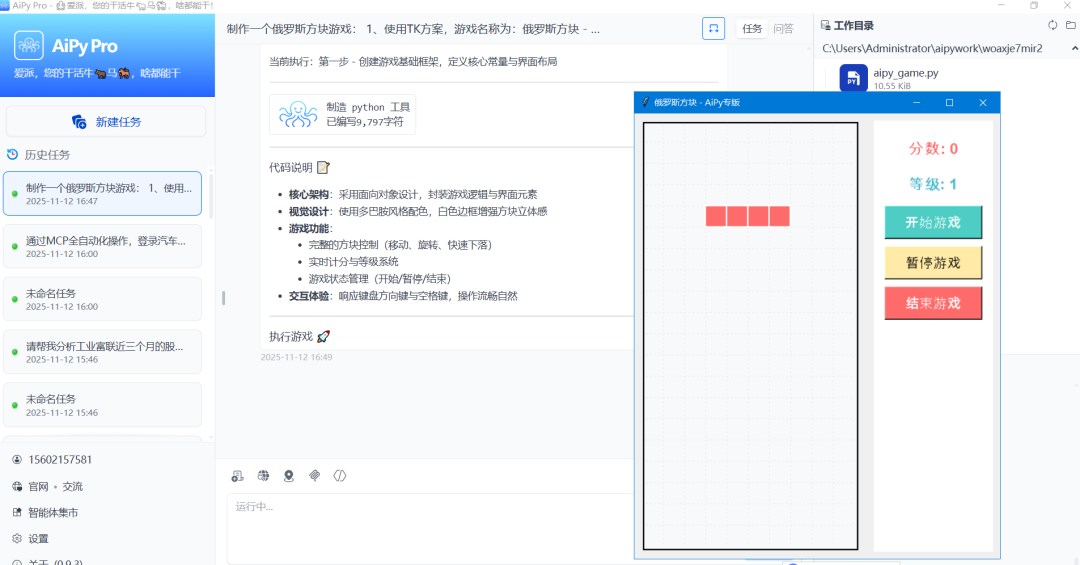Click the 运行中... message input box
Screen dimensions: 1080x565
click(x=430, y=527)
